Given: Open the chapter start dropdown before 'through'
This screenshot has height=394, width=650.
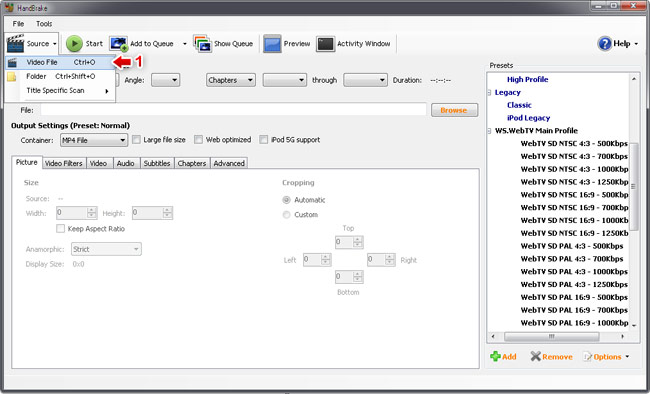Looking at the screenshot, I should pyautogui.click(x=285, y=80).
